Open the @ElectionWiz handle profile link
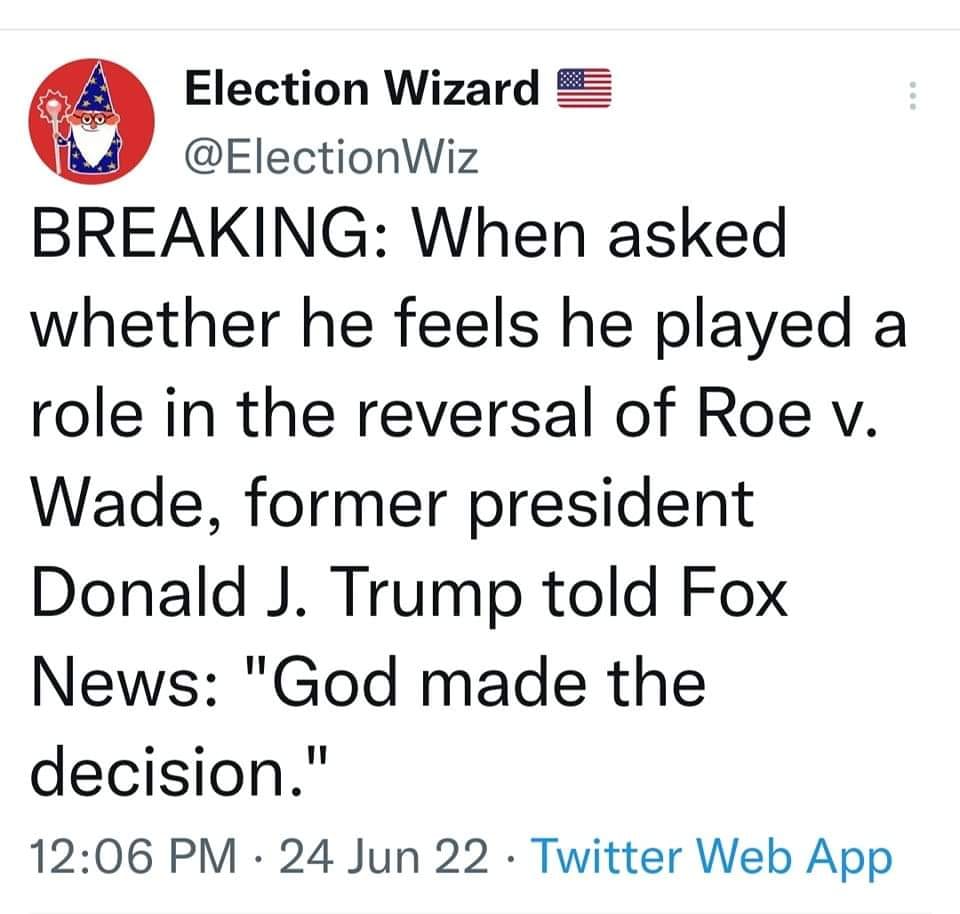 coord(332,156)
